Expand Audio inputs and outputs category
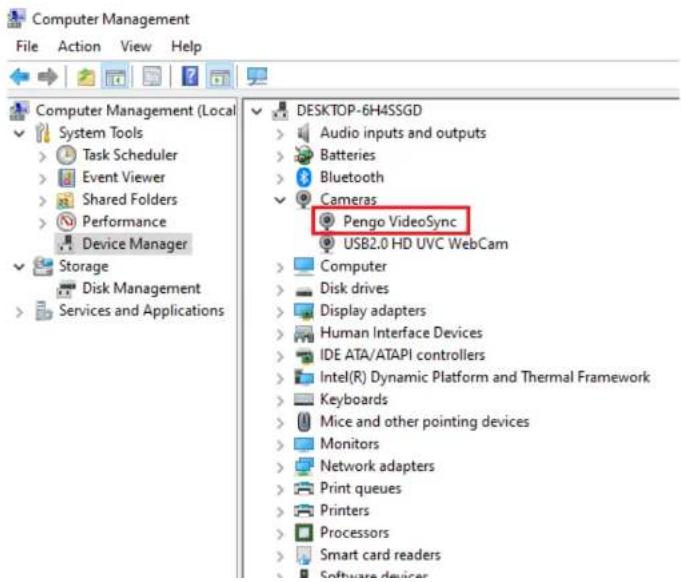Screen dimensions: 681x582 coord(280,134)
